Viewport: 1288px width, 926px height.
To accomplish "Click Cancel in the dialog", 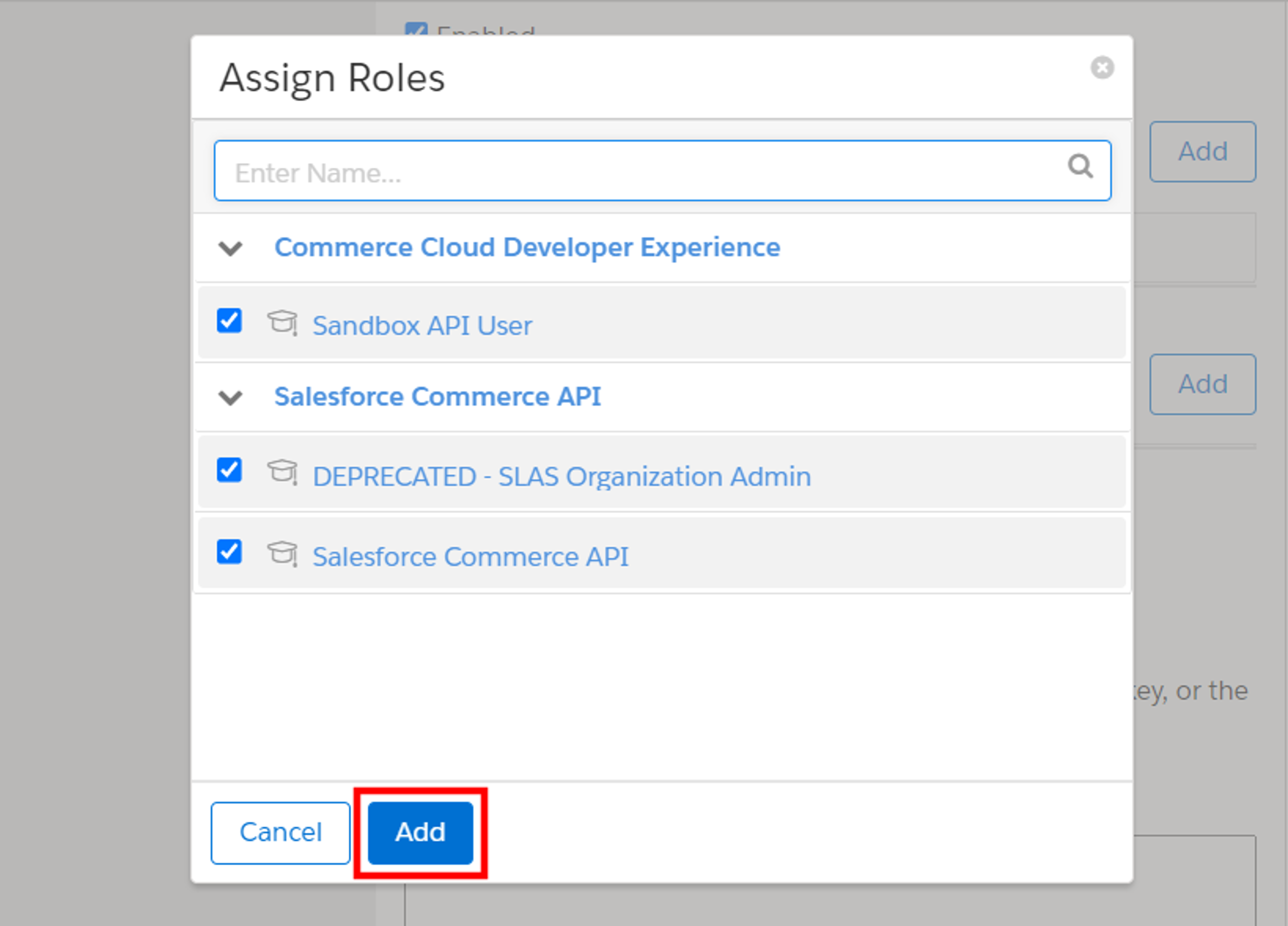I will click(280, 833).
